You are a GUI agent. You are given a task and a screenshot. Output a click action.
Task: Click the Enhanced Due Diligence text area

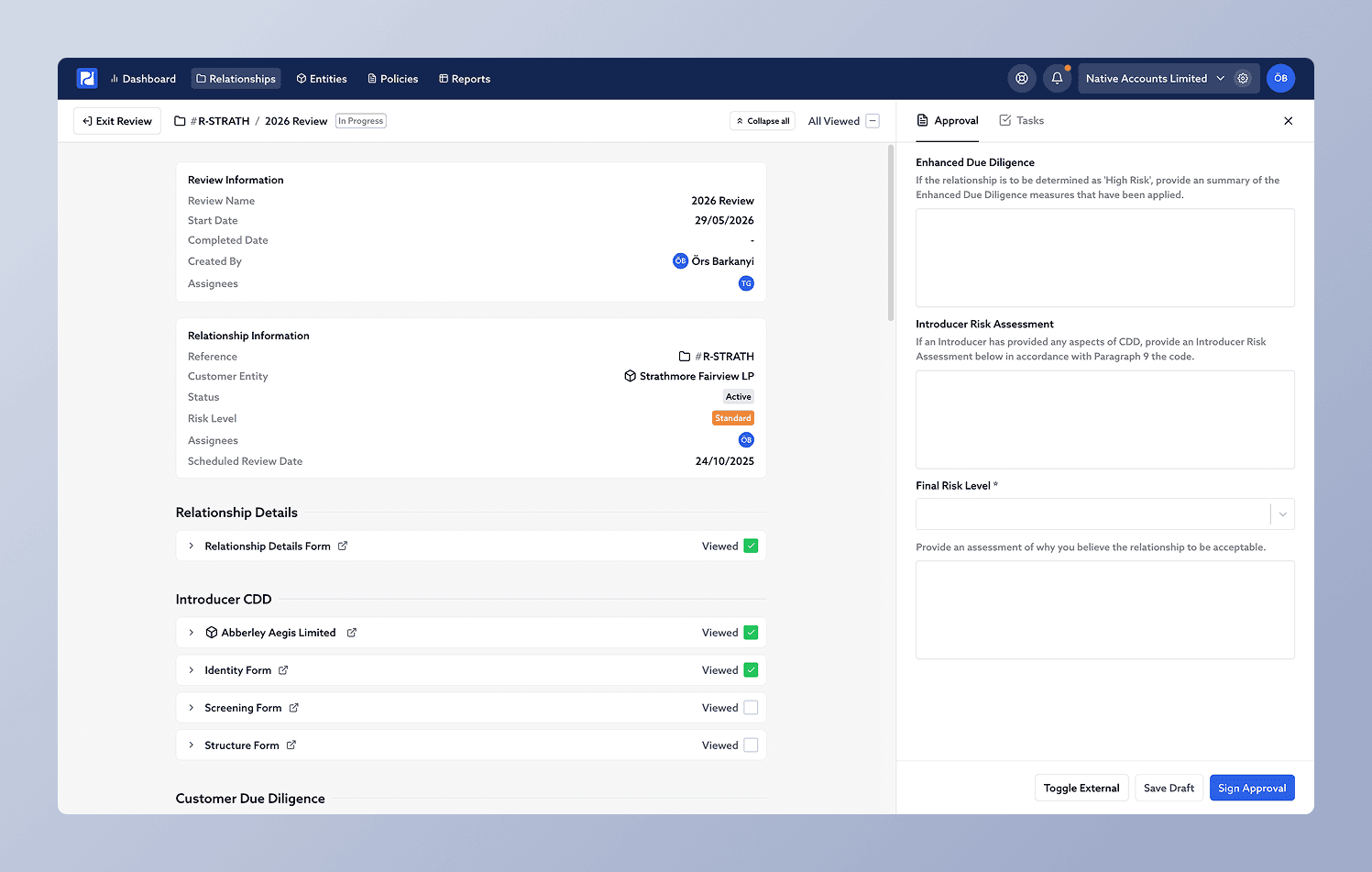pos(1105,258)
